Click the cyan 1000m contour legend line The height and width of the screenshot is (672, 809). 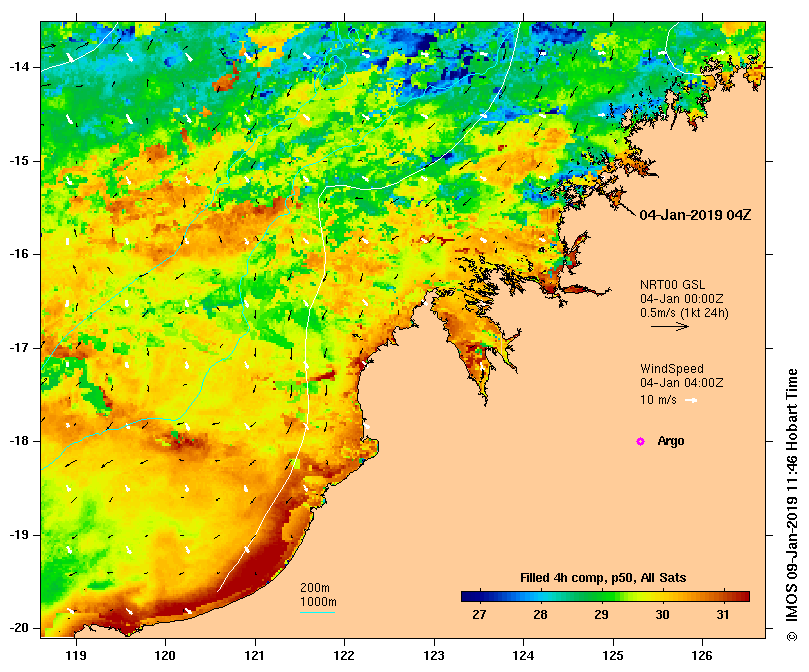(x=318, y=613)
